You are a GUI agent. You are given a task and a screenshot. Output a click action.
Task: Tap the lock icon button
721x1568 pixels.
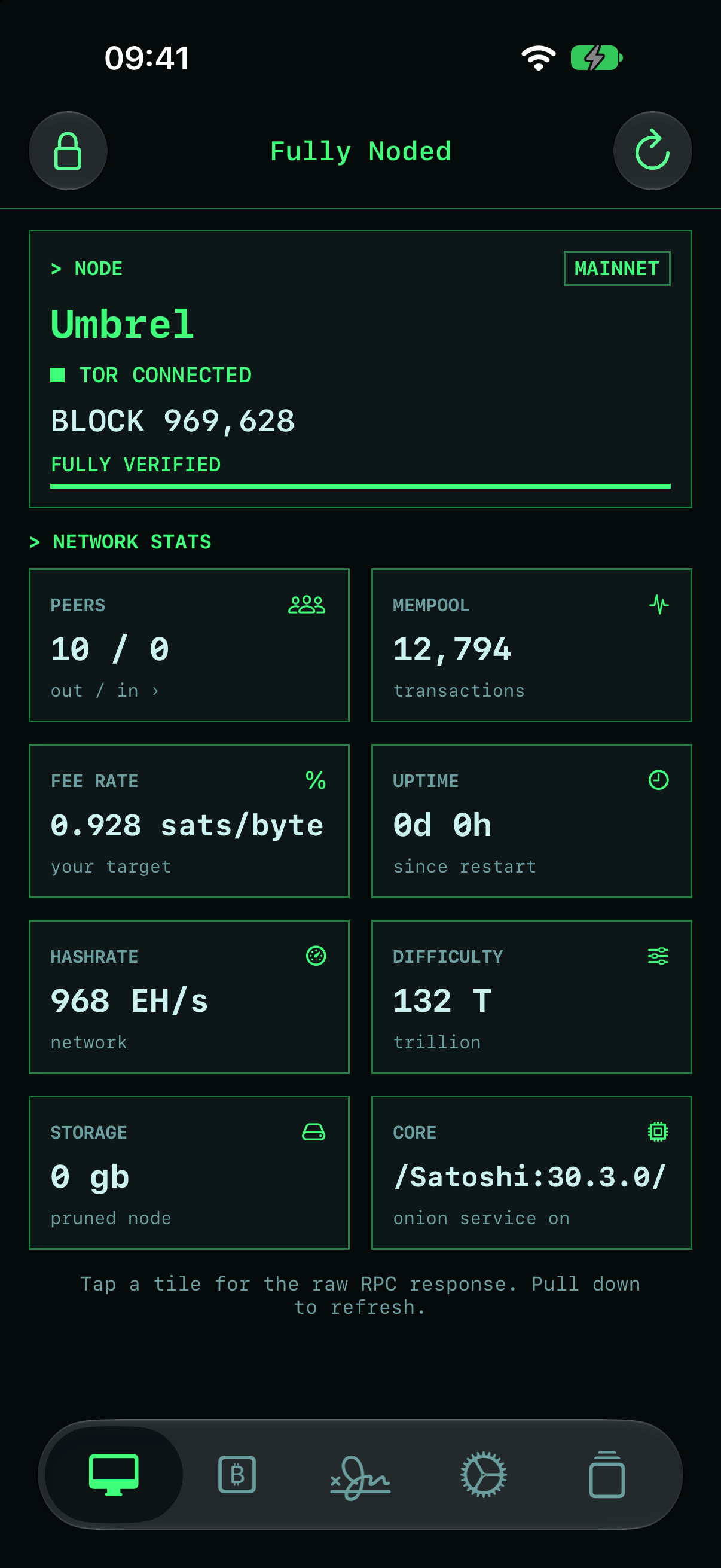68,151
